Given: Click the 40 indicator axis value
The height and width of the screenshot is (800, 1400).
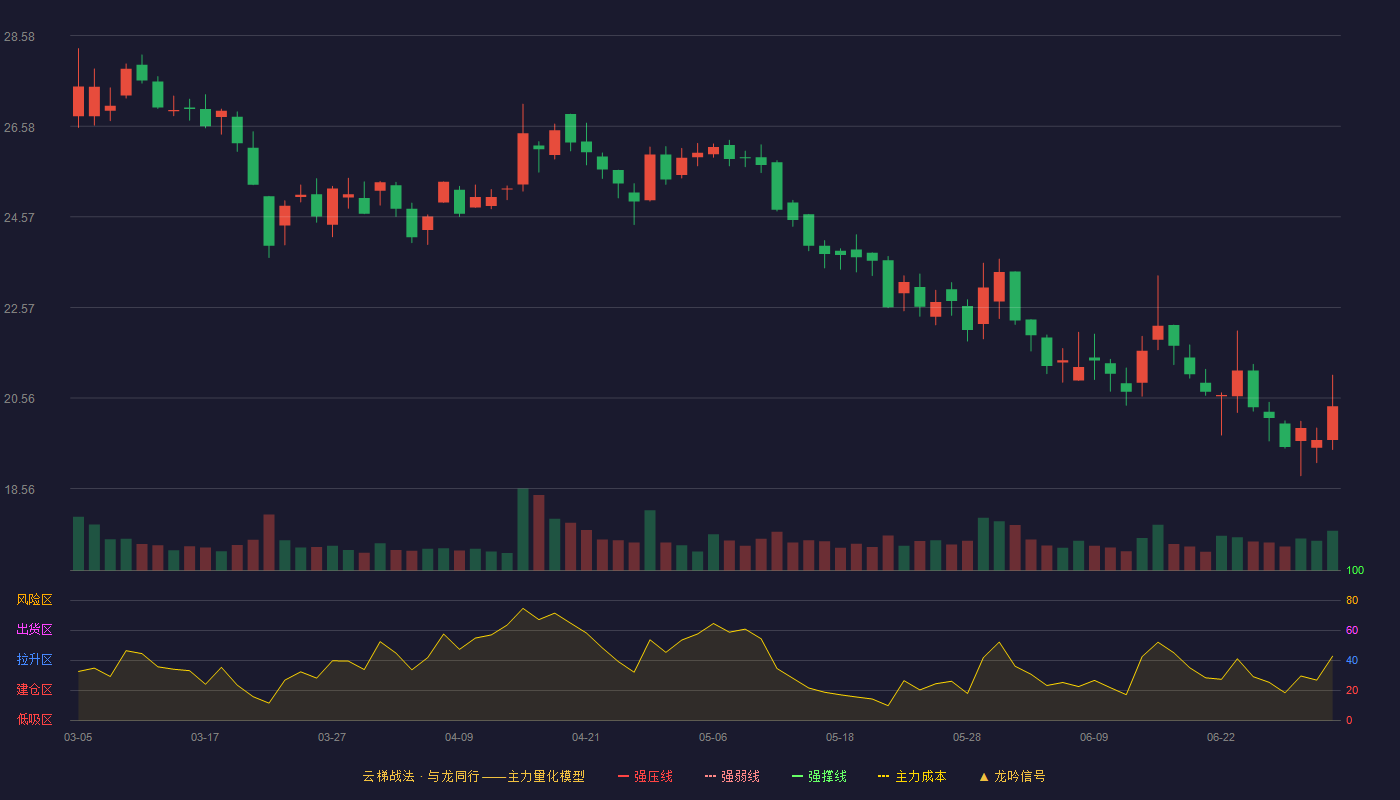Looking at the screenshot, I should (1352, 661).
